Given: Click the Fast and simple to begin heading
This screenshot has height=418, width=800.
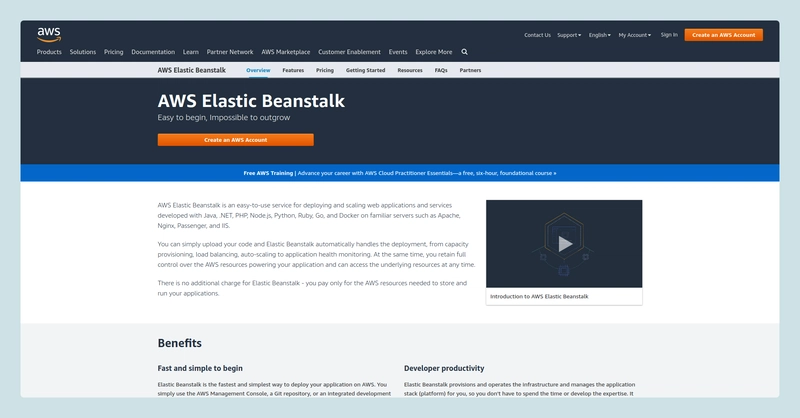Looking at the screenshot, I should [x=200, y=368].
